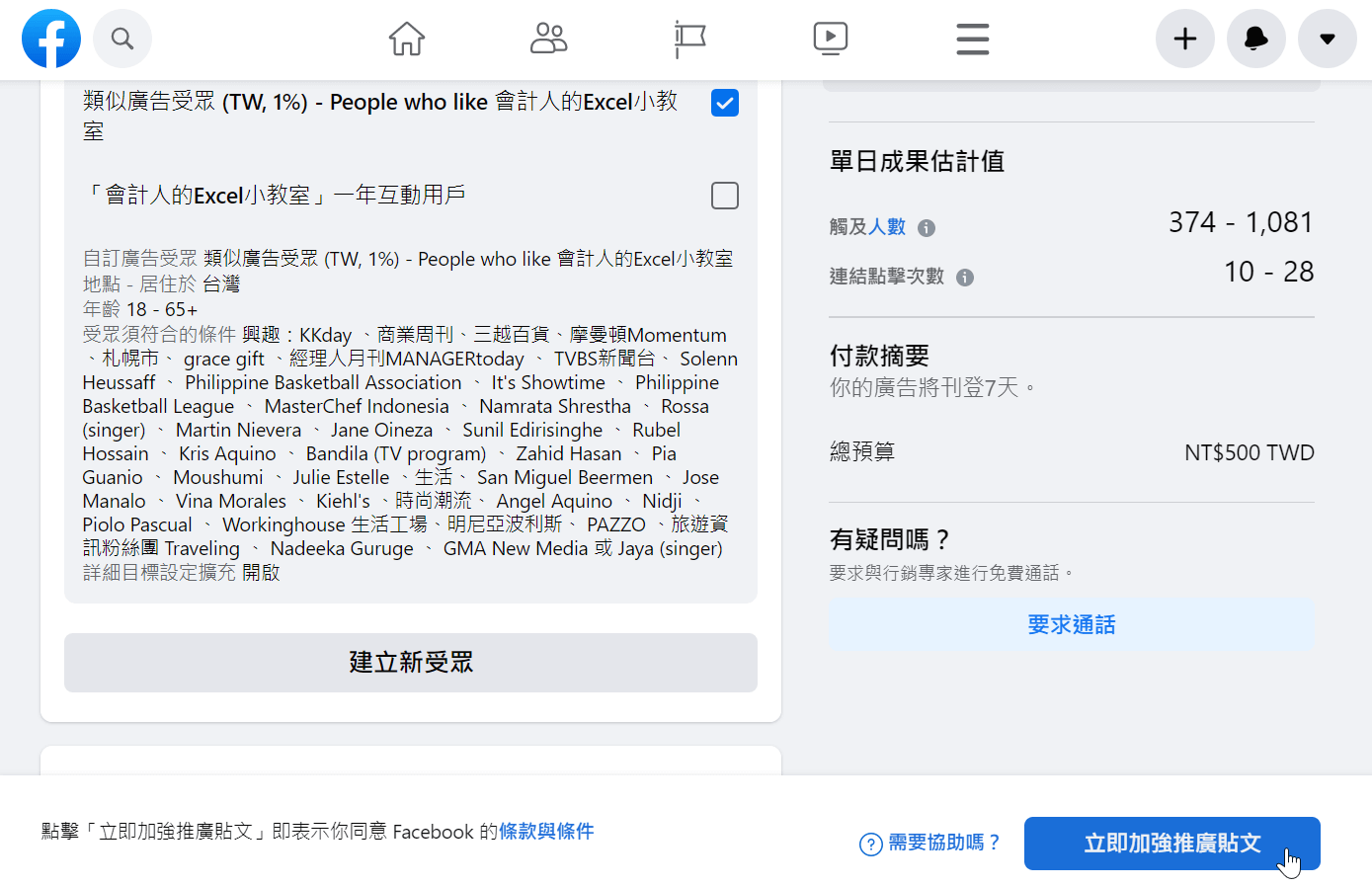Click the 年齡 18 - 65+ line
Viewport: 1372px width, 886px height.
pyautogui.click(x=140, y=309)
